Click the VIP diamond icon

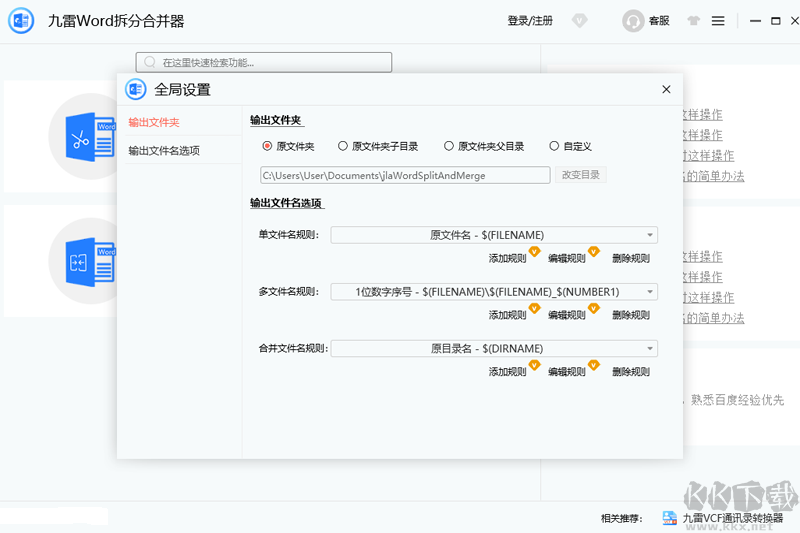coord(579,21)
